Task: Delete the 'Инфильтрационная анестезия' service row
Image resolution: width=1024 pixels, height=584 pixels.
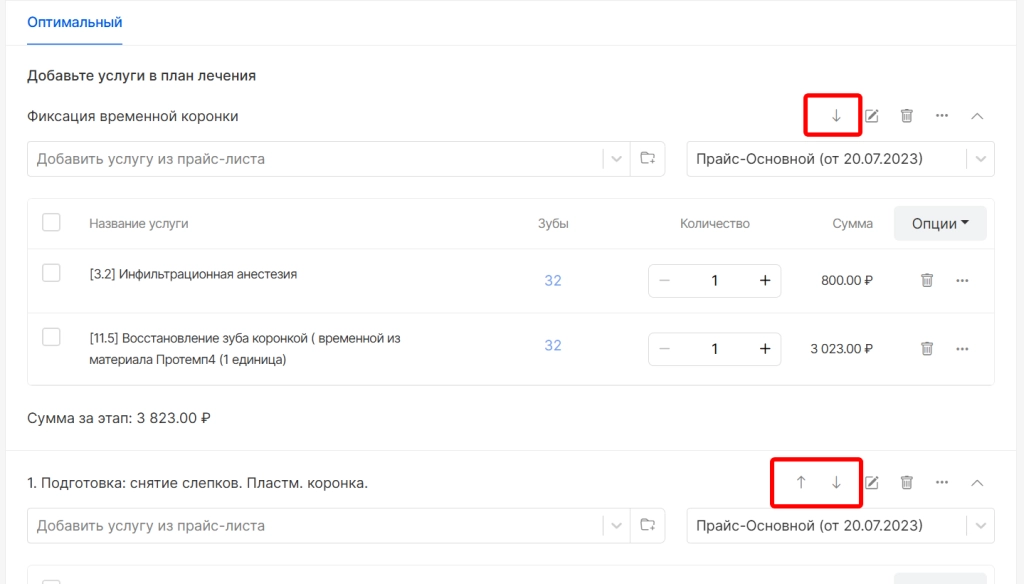Action: 927,280
